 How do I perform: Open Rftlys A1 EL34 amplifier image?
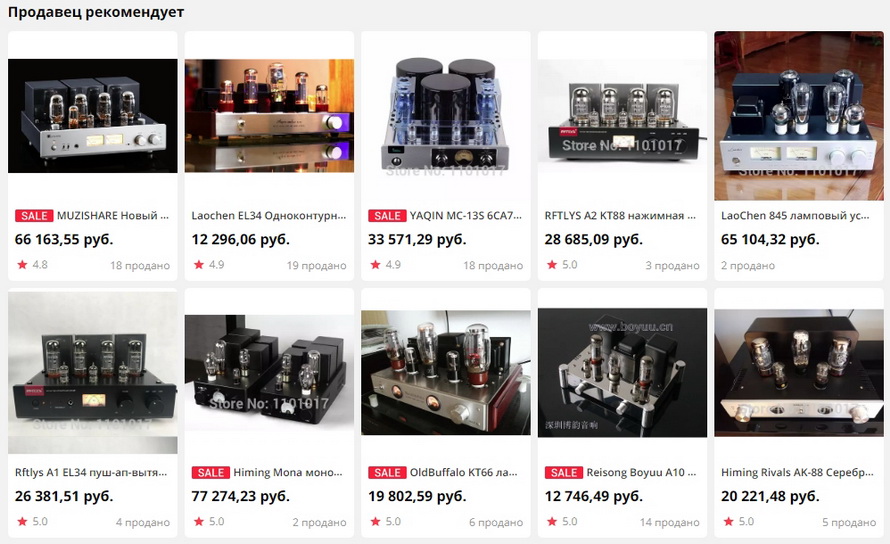click(x=93, y=373)
